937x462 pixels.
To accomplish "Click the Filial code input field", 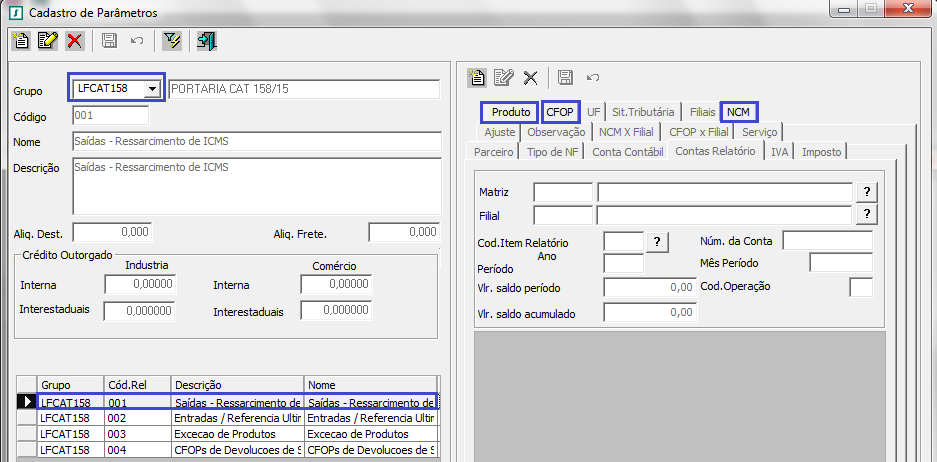I will 564,215.
